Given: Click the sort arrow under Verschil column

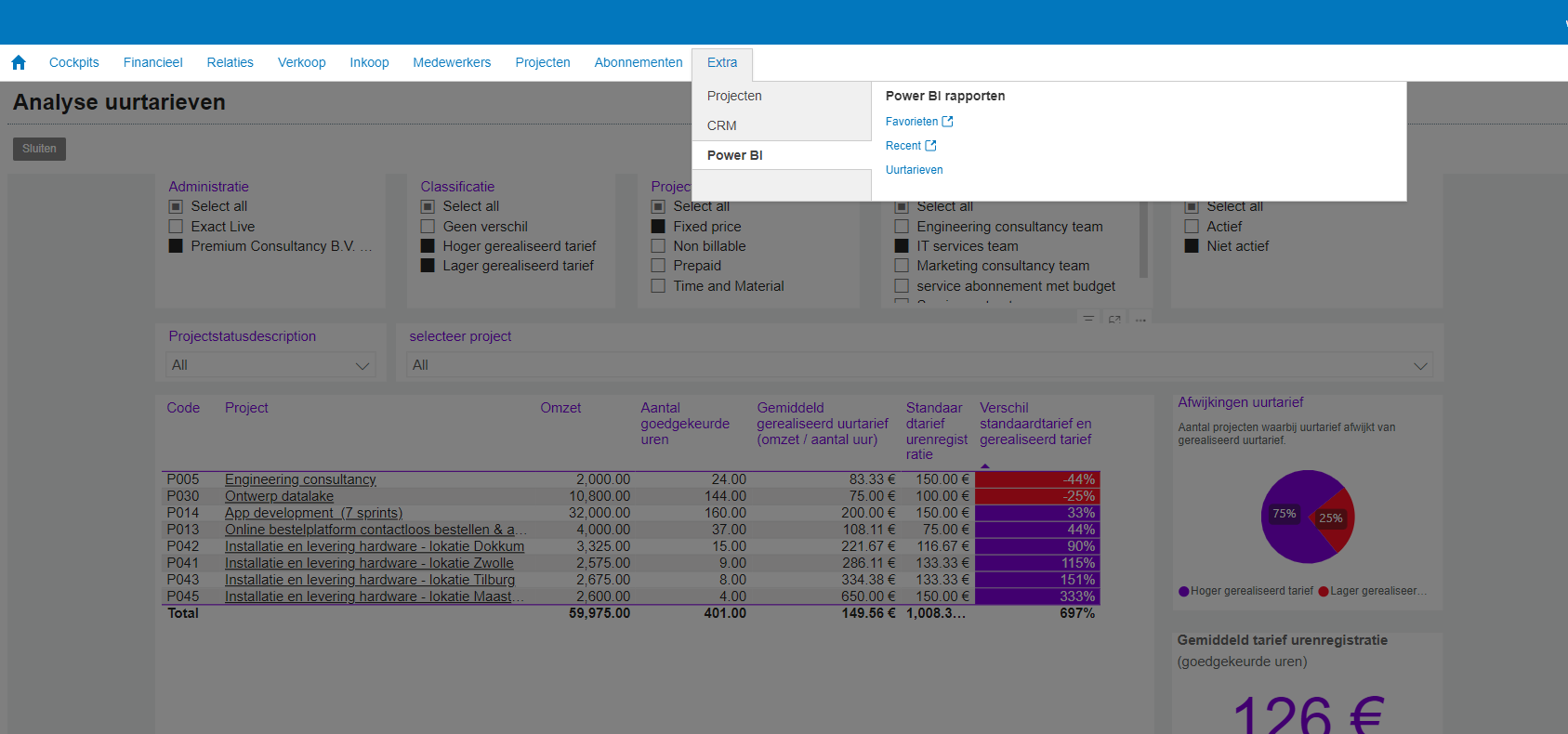Looking at the screenshot, I should 985,465.
